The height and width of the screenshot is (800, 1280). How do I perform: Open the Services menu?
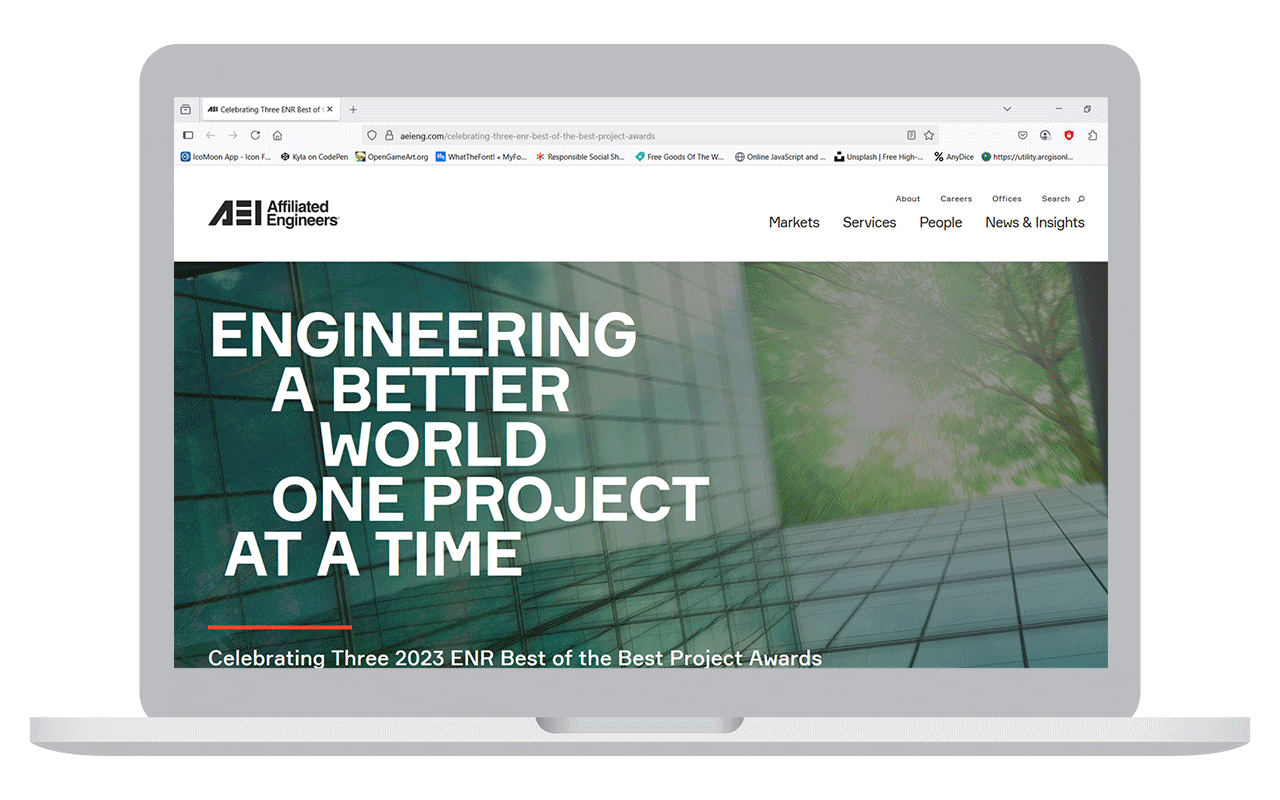869,223
